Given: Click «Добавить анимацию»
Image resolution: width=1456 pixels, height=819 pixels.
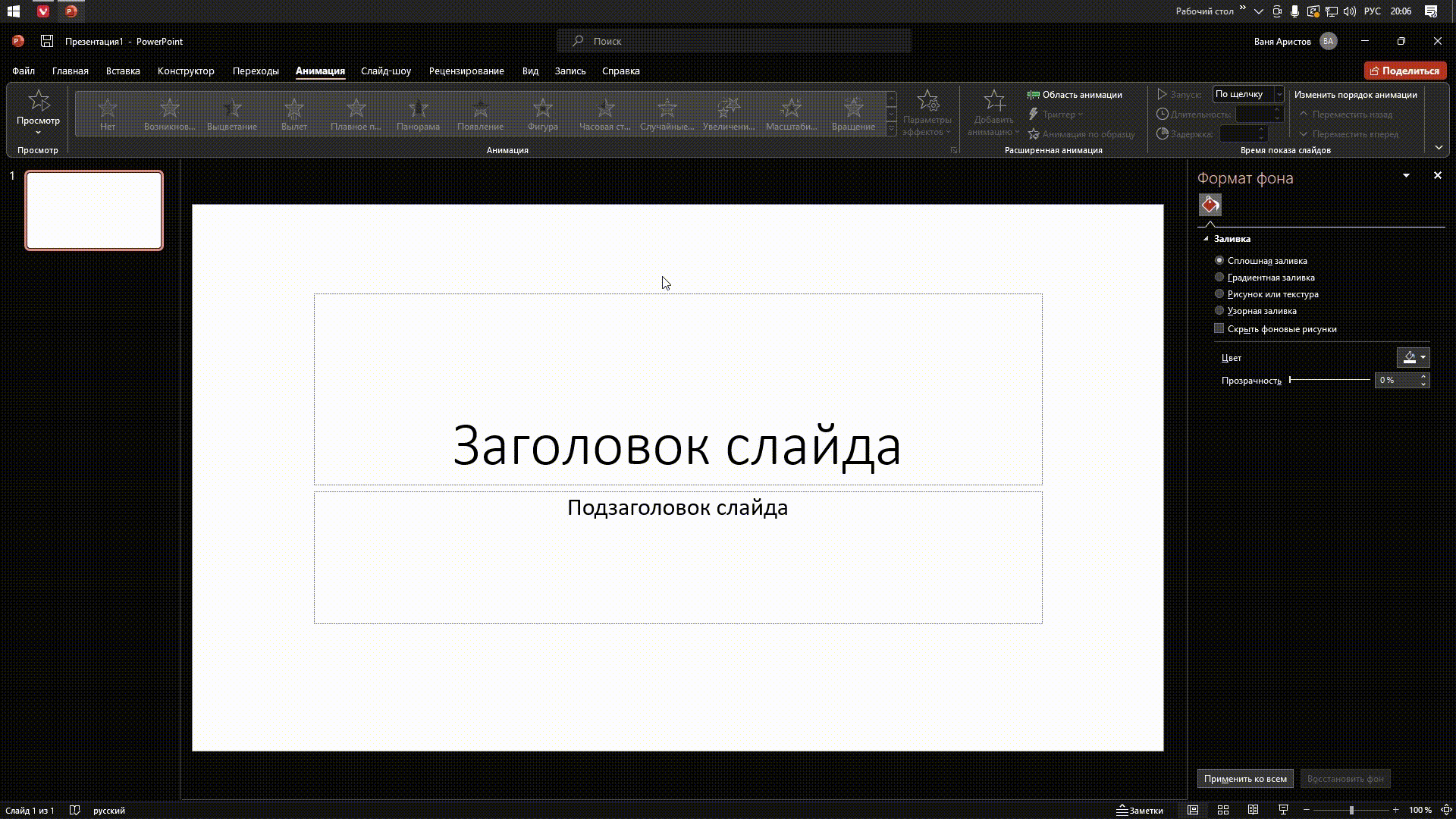Looking at the screenshot, I should point(994,114).
